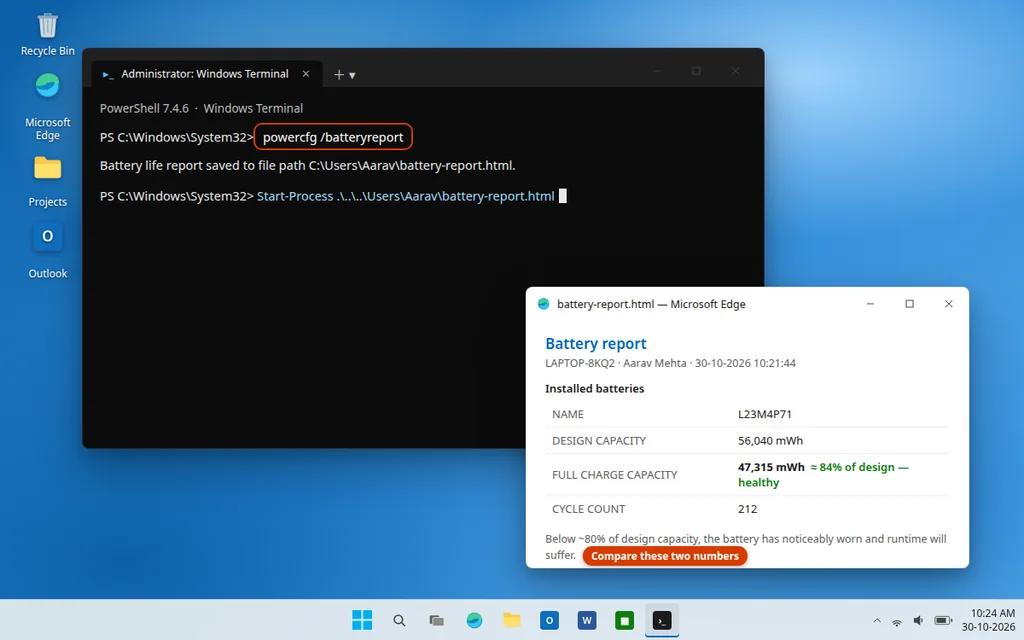Image resolution: width=1024 pixels, height=640 pixels.
Task: Maximize the battery-report Edge window
Action: (909, 304)
